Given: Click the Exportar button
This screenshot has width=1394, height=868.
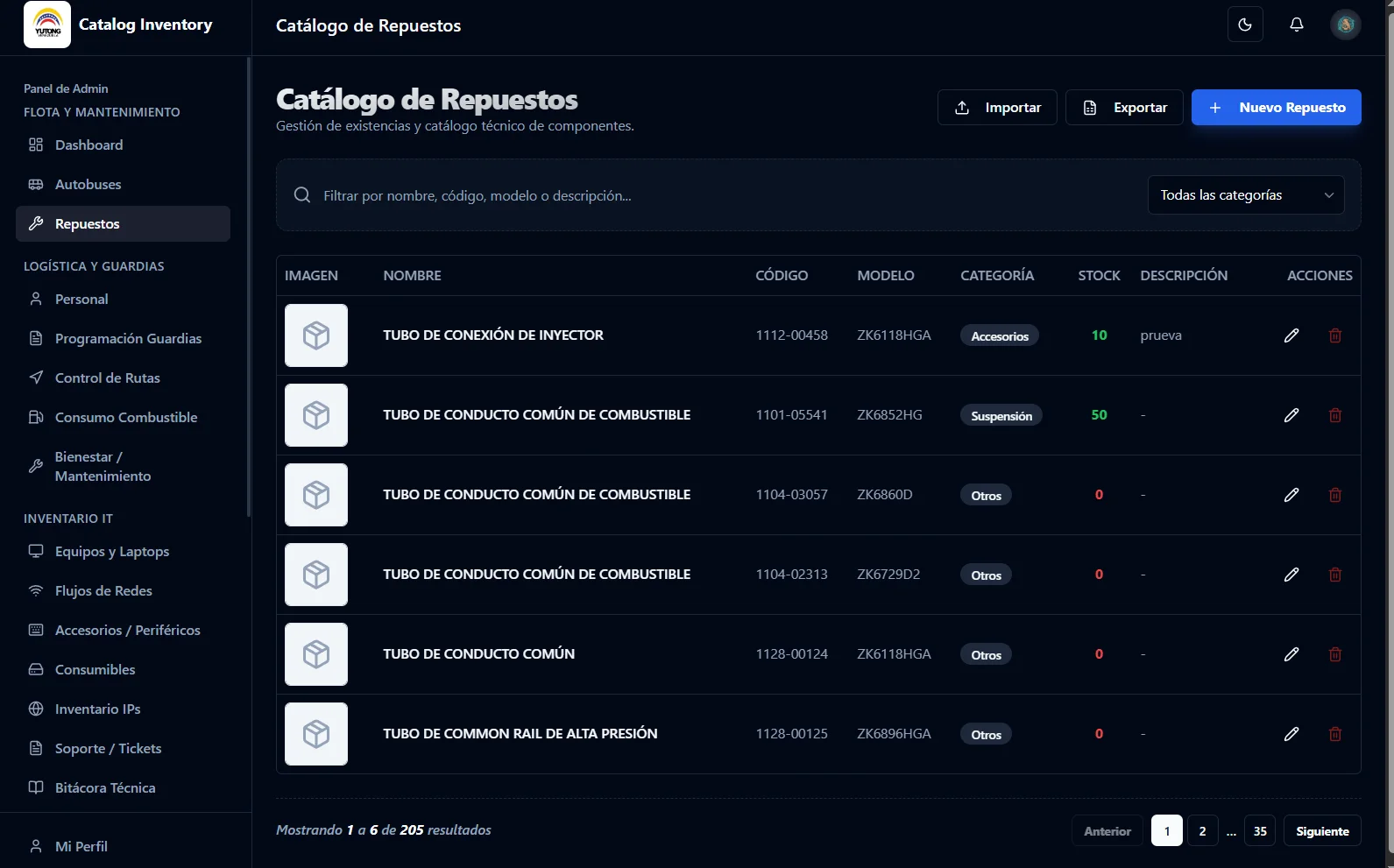Looking at the screenshot, I should (x=1124, y=108).
